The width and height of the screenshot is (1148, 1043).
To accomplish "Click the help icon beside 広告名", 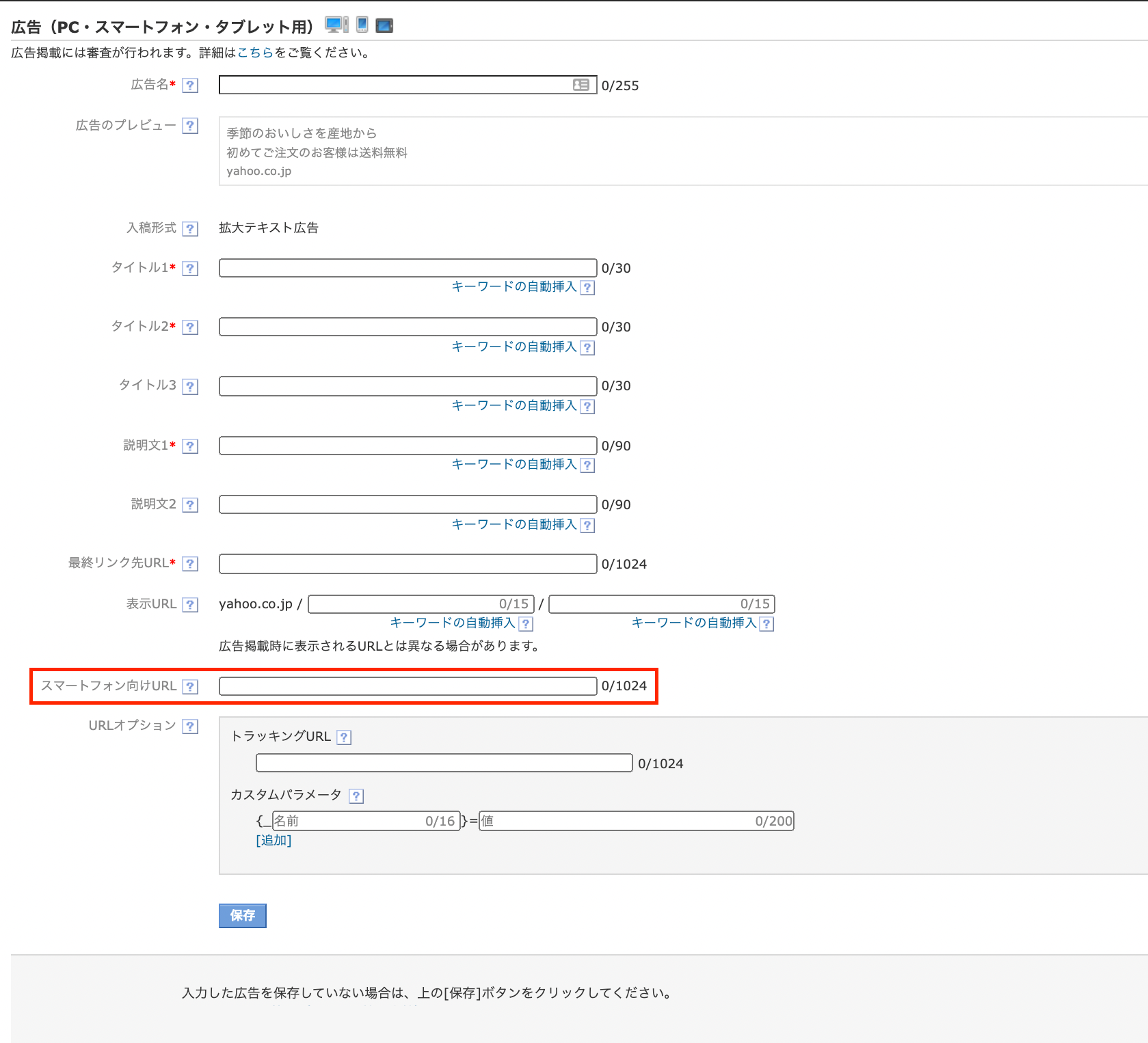I will pos(191,85).
